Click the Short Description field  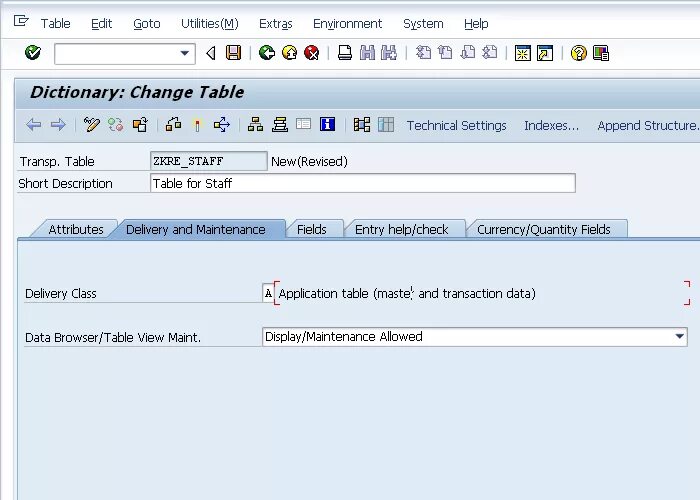coord(362,183)
